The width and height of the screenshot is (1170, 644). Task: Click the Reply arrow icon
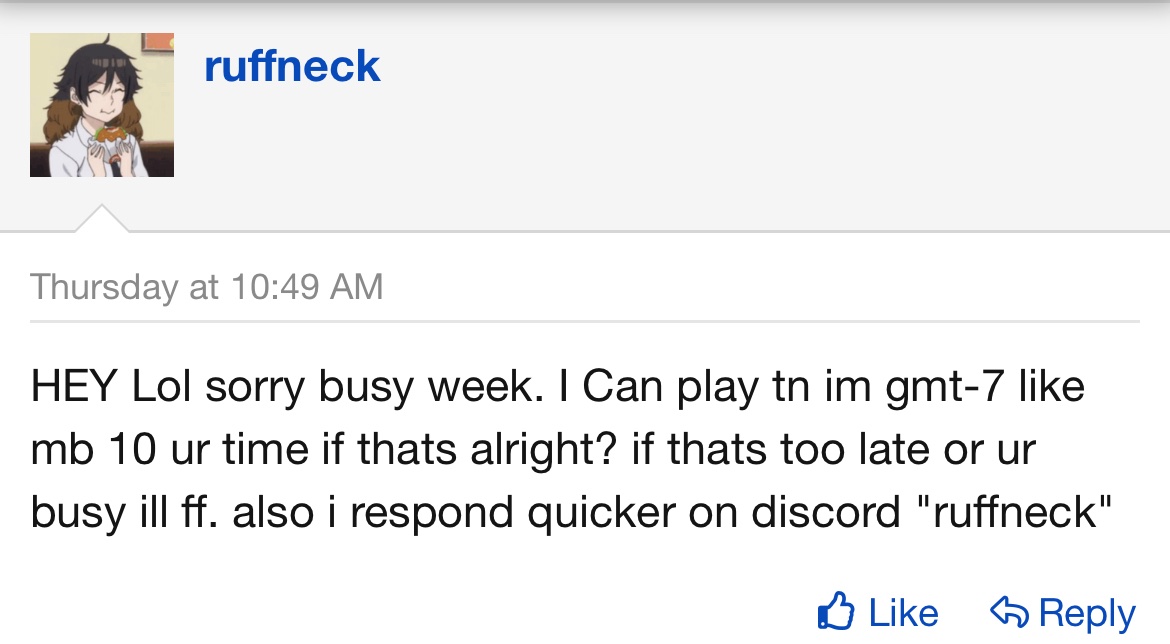point(1008,611)
